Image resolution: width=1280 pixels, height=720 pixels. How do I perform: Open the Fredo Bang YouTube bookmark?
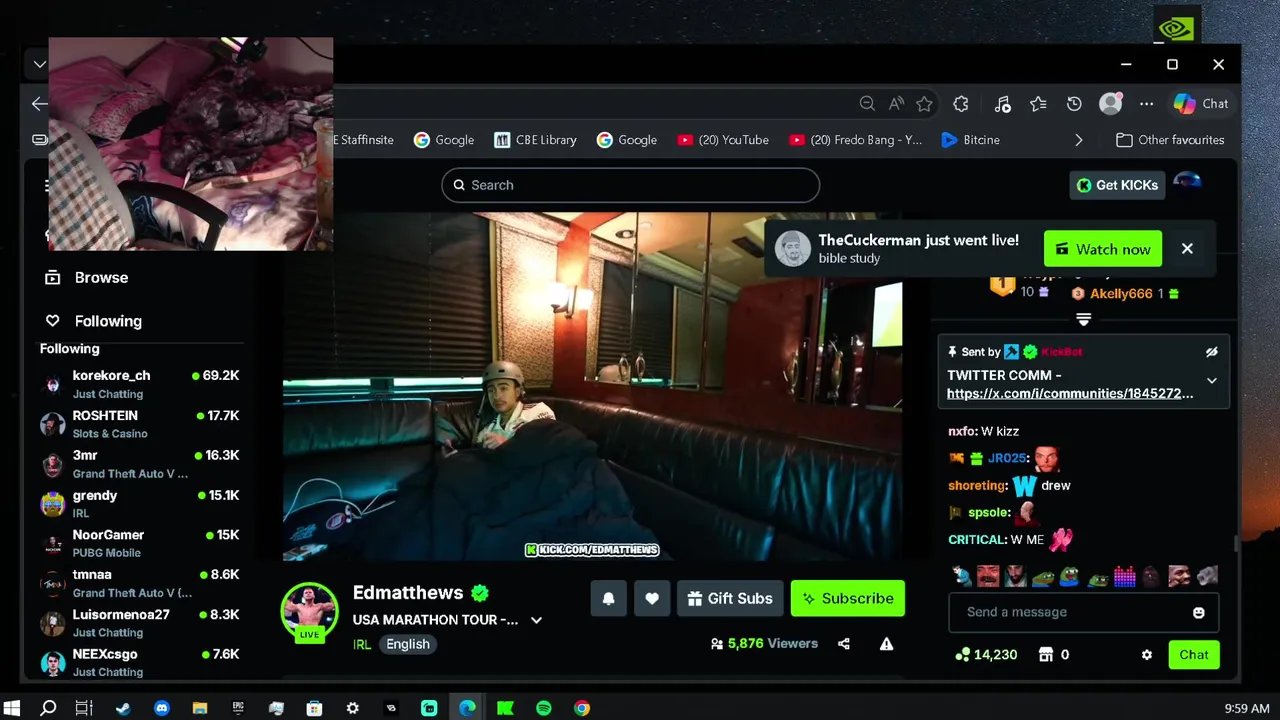click(855, 140)
